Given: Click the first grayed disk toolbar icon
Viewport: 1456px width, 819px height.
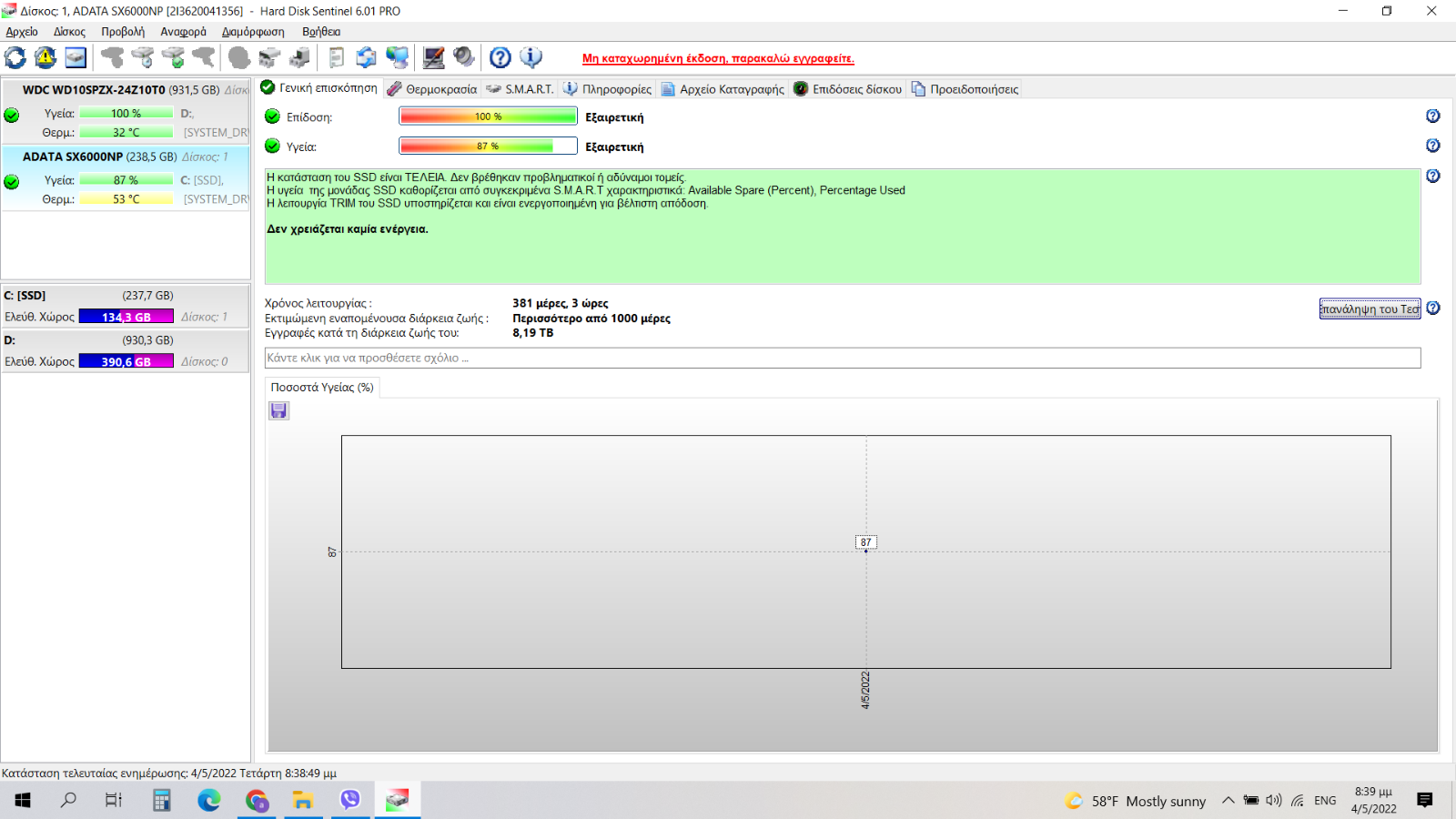Looking at the screenshot, I should coord(112,58).
